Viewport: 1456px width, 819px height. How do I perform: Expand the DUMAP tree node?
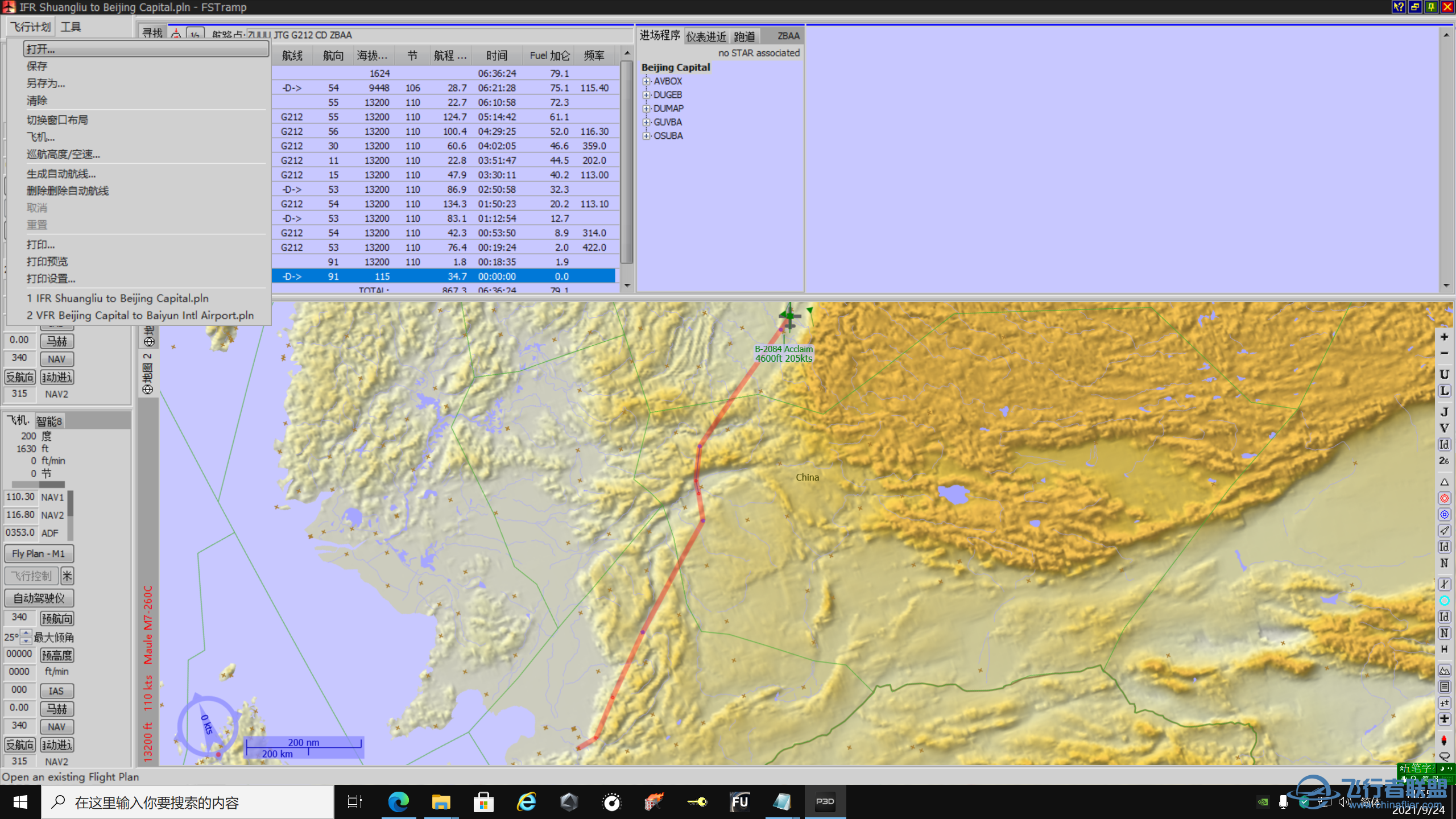(x=646, y=109)
